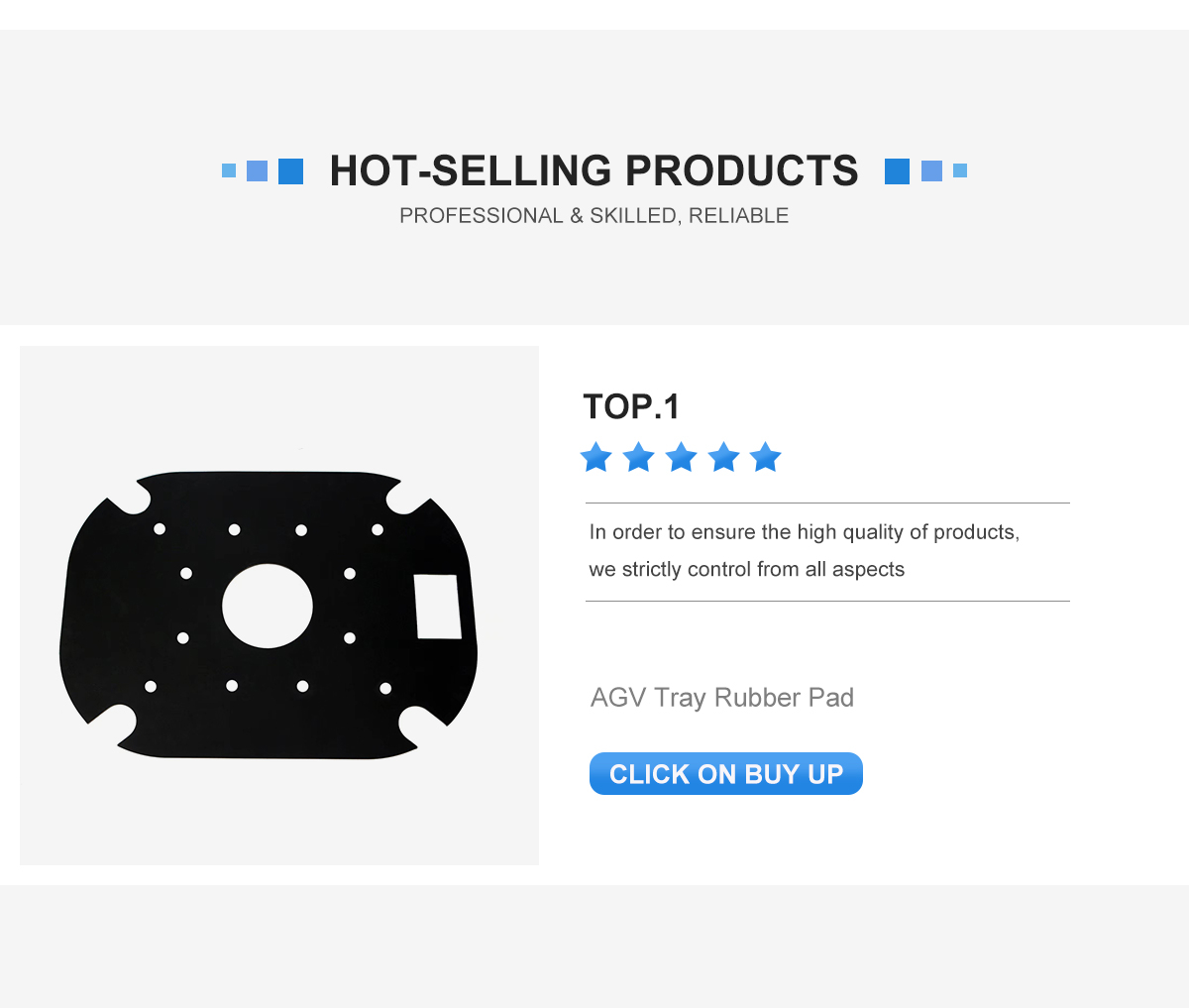This screenshot has height=1008, width=1189.
Task: Click the smallest light-blue square right of heading
Action: point(960,170)
